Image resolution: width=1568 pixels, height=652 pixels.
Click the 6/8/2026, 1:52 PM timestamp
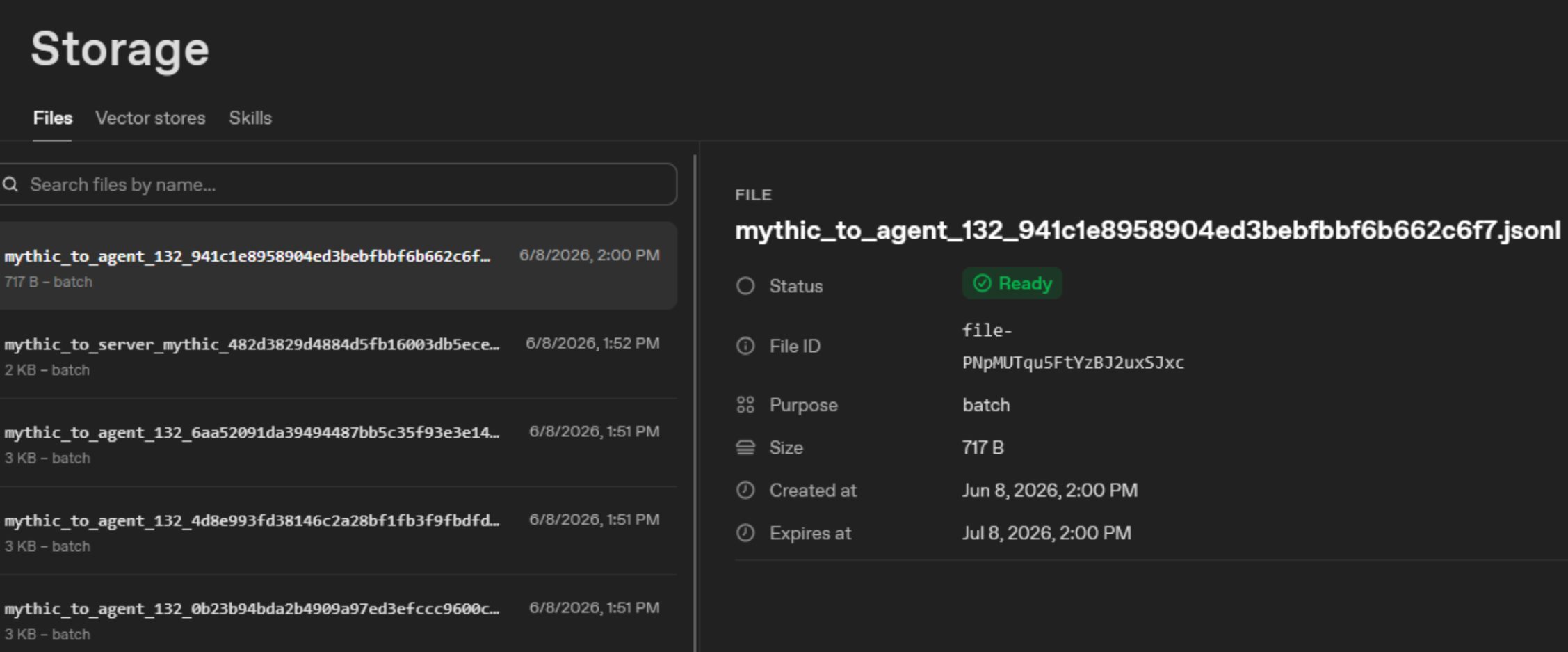click(x=592, y=344)
